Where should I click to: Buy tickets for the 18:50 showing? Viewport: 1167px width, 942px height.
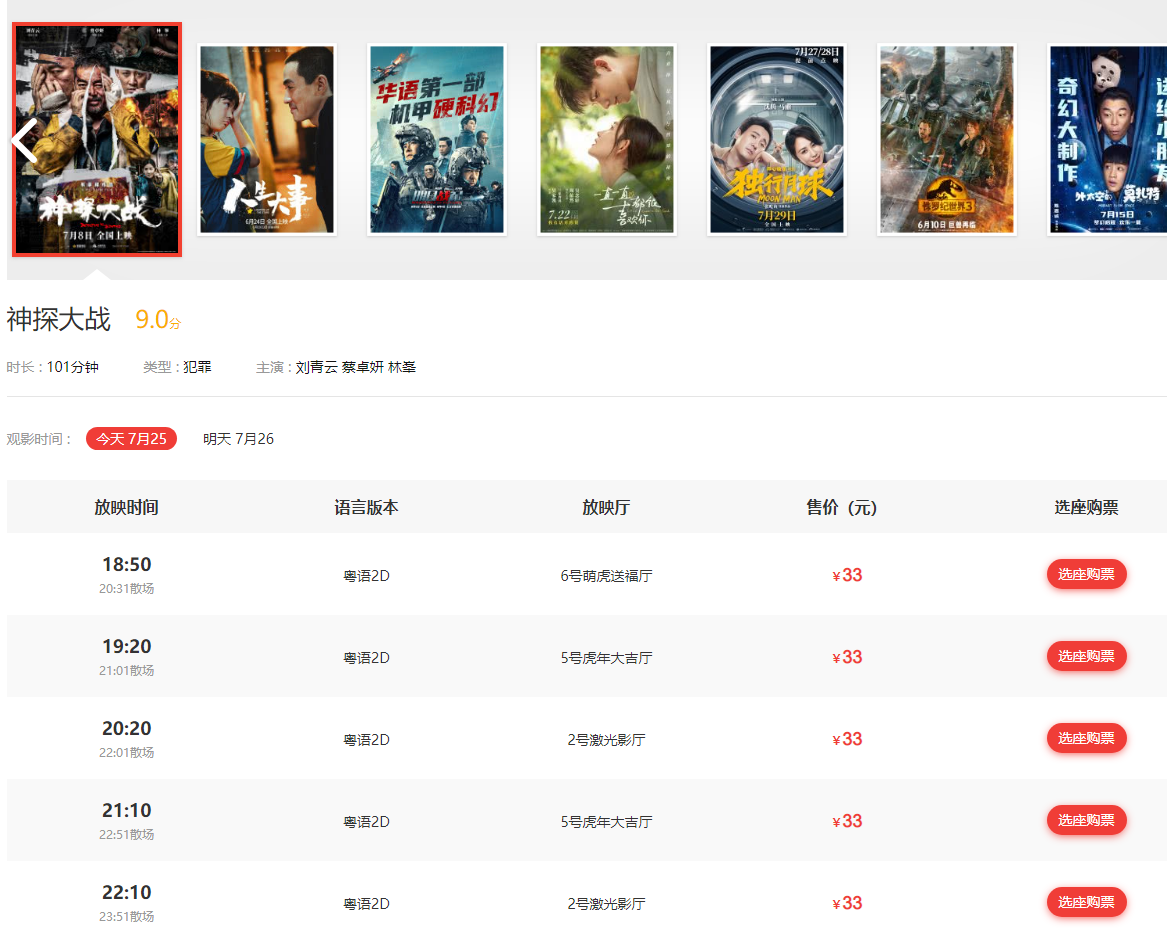(x=1086, y=574)
